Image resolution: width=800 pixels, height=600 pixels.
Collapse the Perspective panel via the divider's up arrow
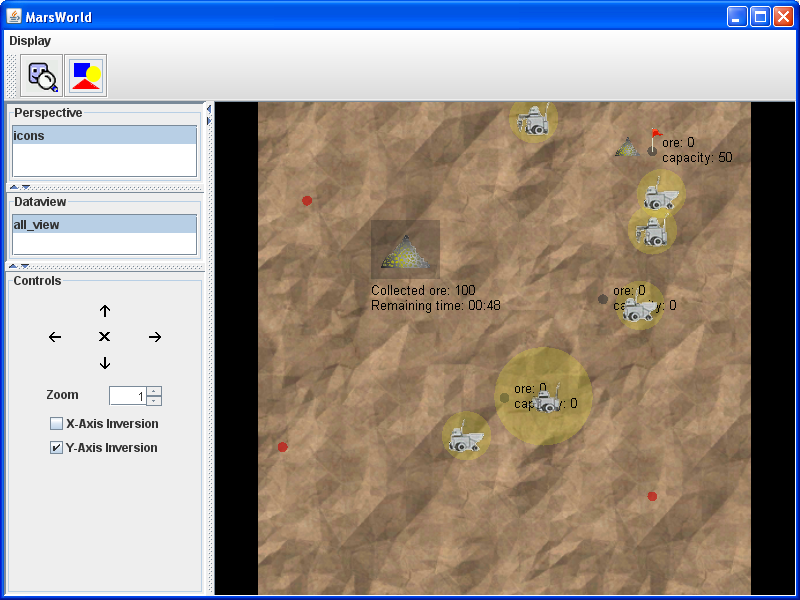coord(14,187)
